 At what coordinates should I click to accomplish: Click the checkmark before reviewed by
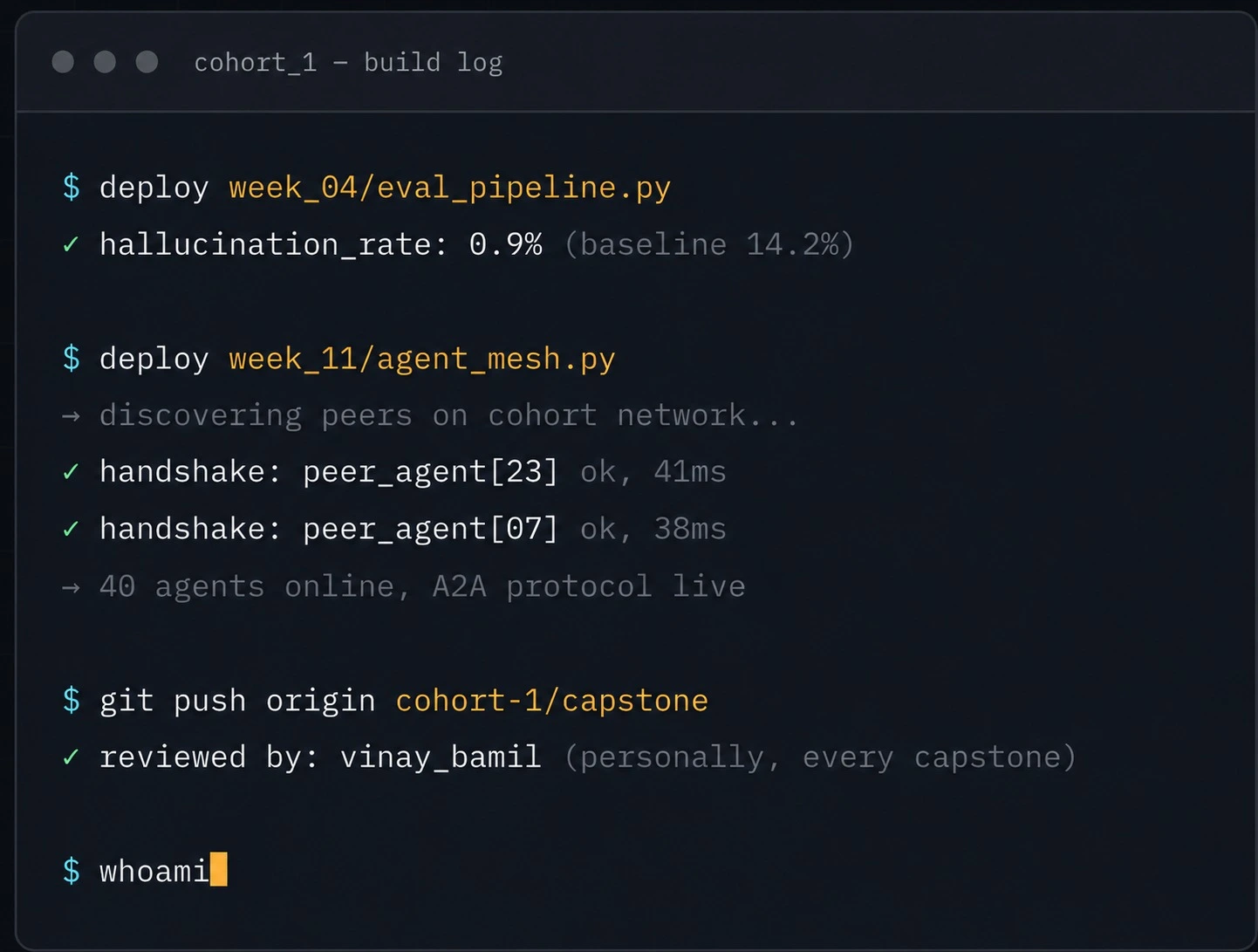click(72, 757)
